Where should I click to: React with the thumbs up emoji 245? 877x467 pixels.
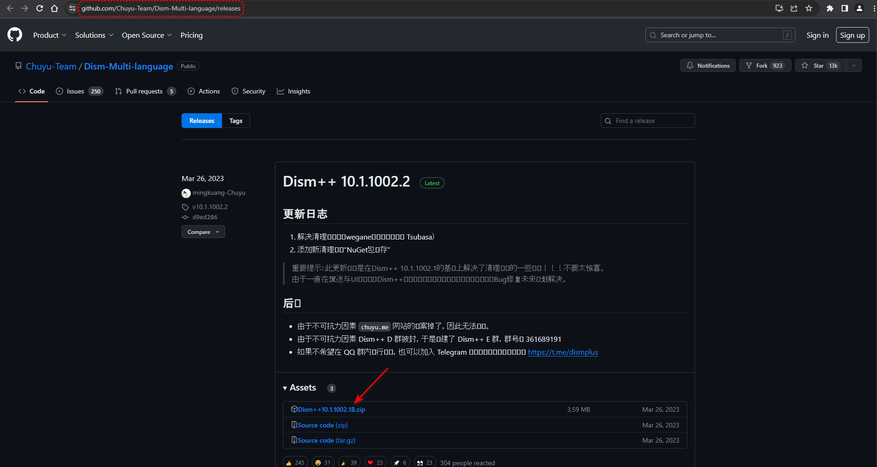pos(295,463)
